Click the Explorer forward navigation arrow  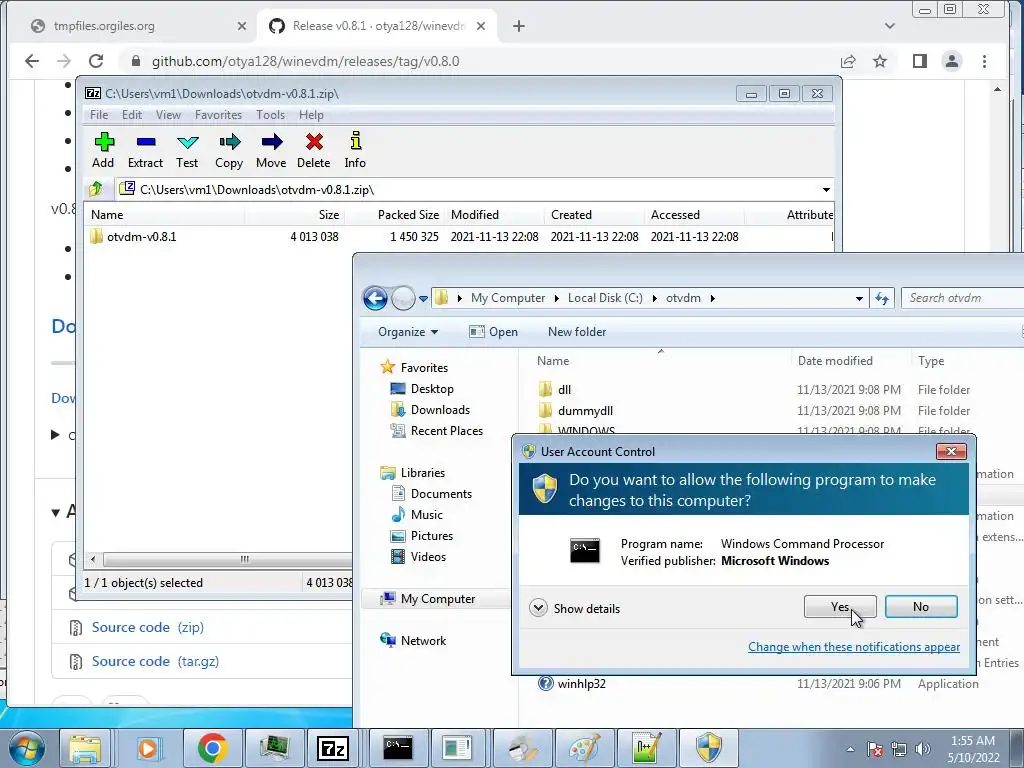(x=403, y=298)
